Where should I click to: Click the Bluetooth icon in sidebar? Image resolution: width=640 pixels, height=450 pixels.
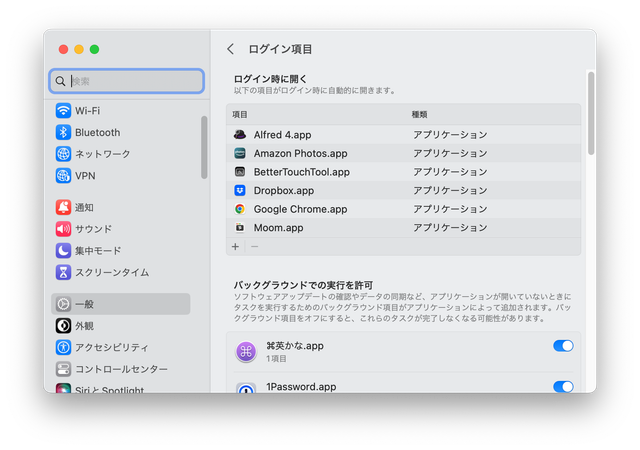63,132
